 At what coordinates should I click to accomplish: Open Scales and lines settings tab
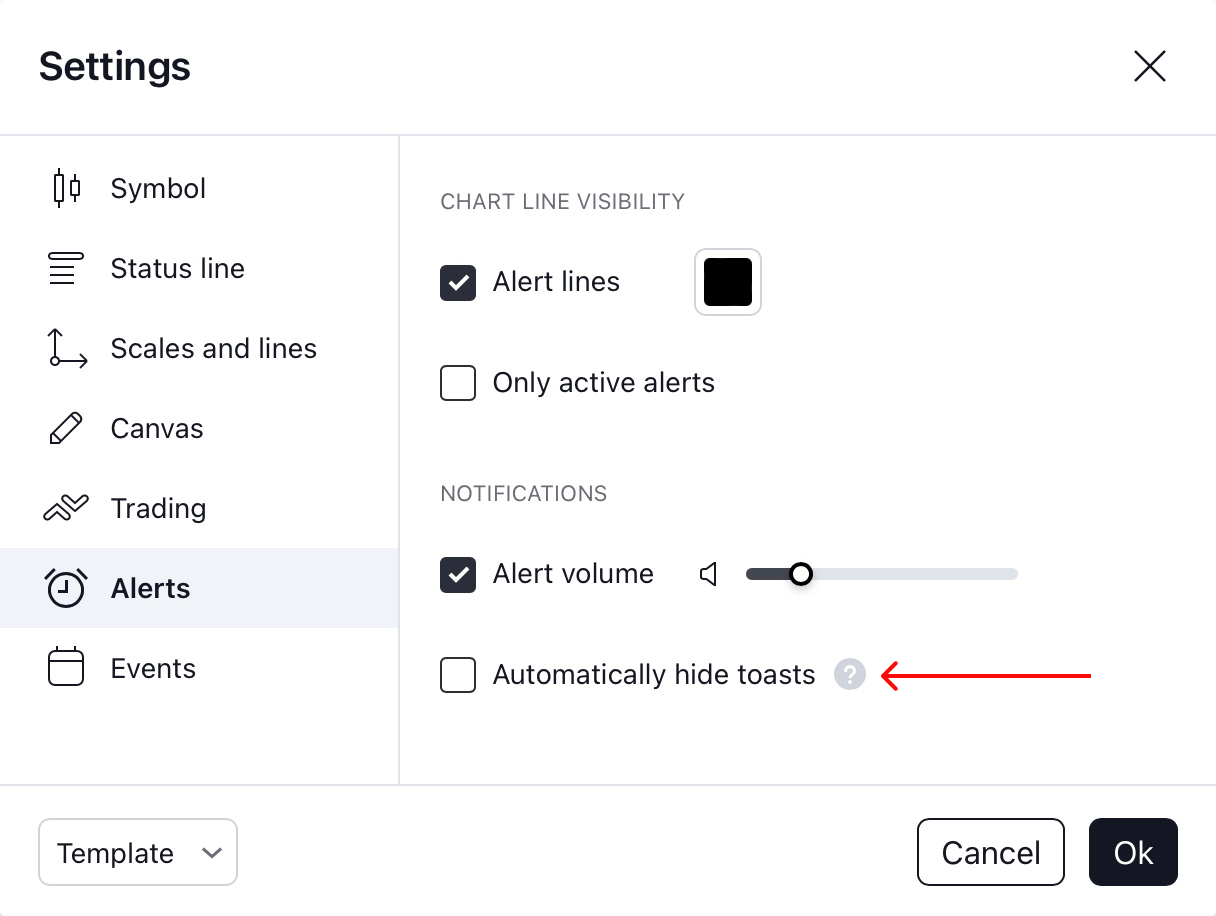click(213, 348)
